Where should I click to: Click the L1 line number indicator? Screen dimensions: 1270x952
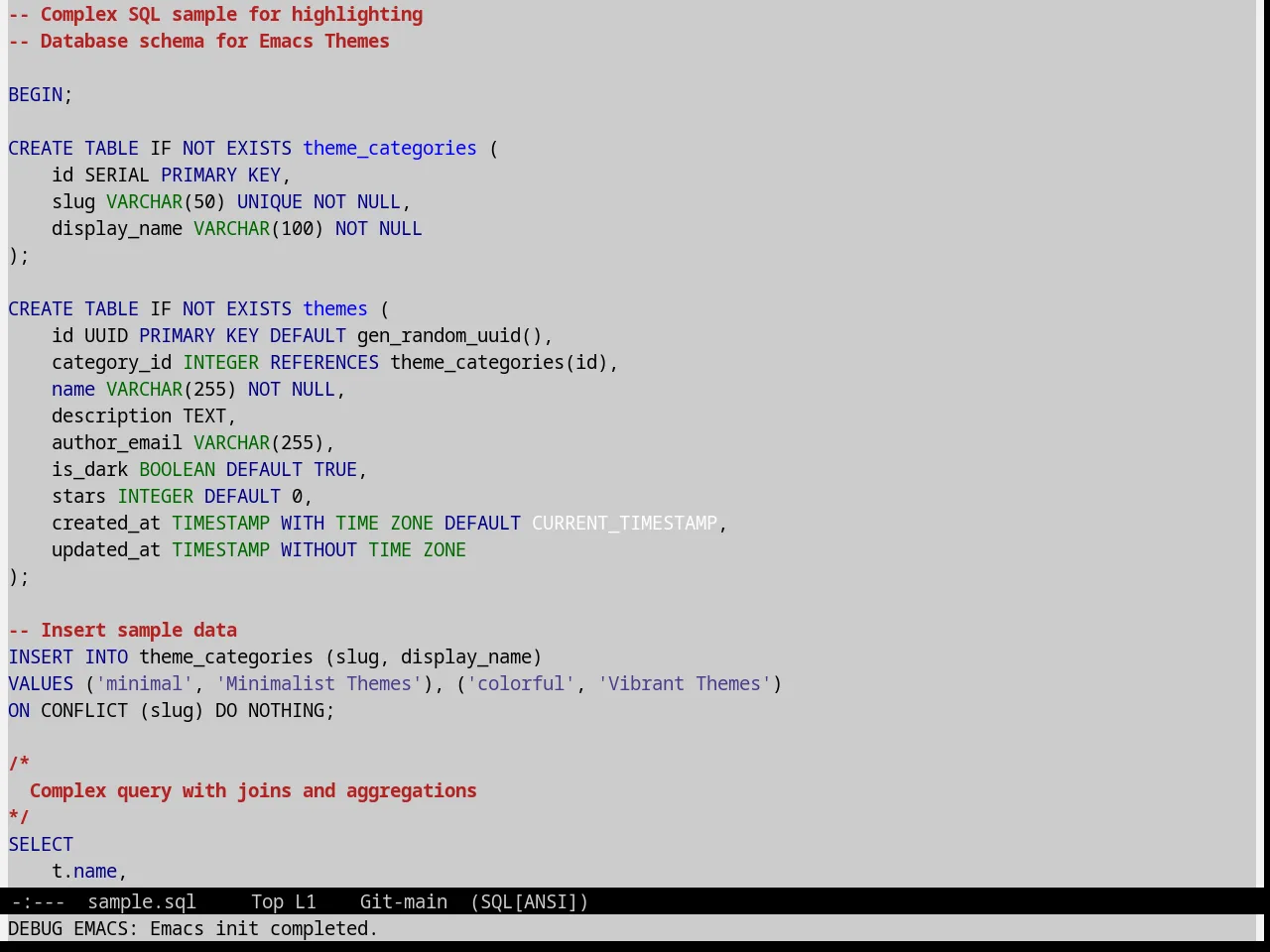coord(306,902)
